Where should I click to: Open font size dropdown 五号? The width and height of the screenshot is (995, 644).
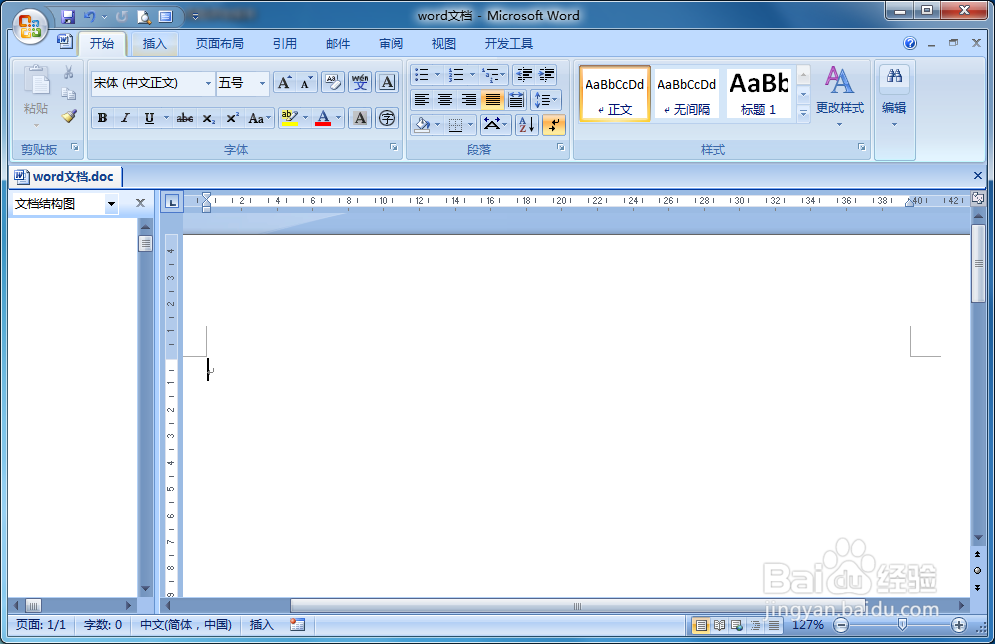262,83
